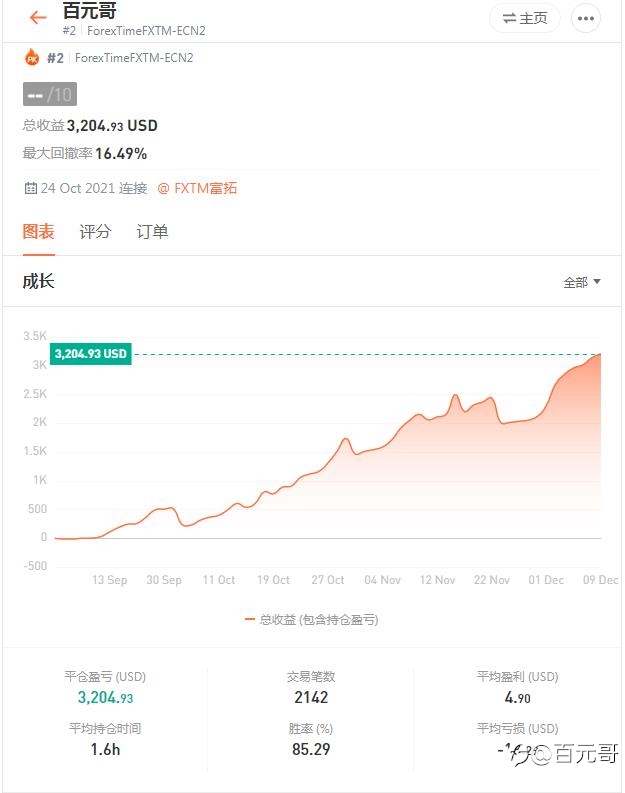Open the three-dot more options menu
Image resolution: width=625 pixels, height=793 pixels.
[586, 19]
